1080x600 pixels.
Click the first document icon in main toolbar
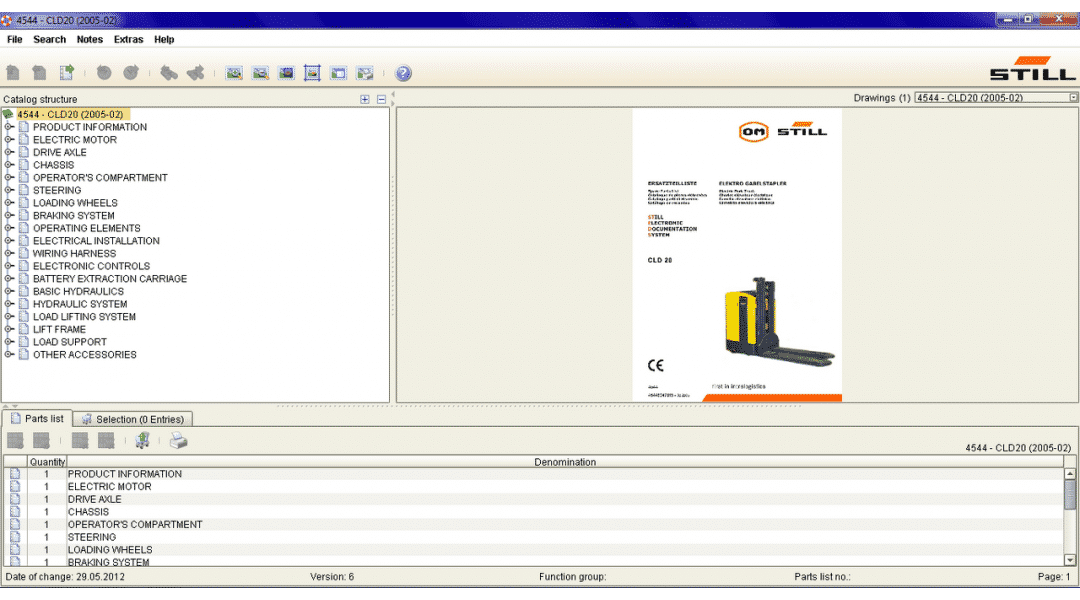(13, 72)
